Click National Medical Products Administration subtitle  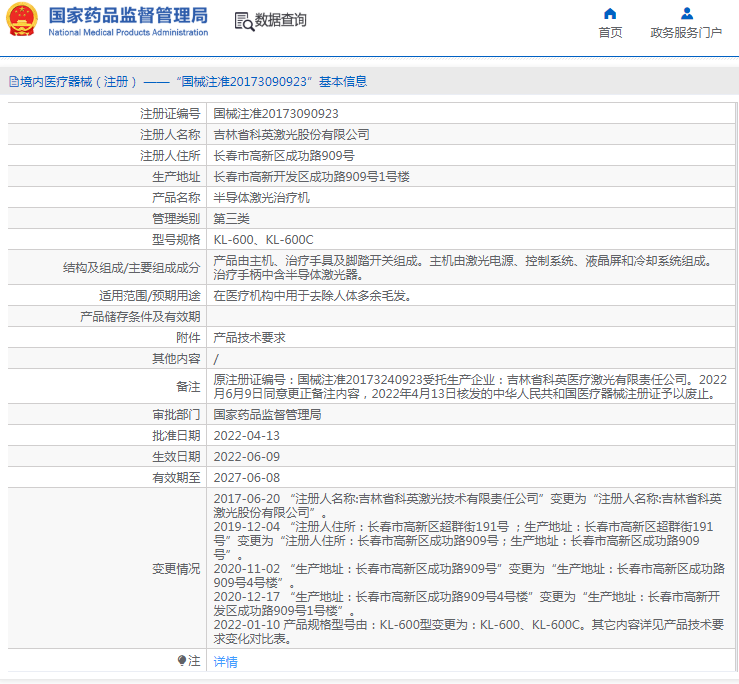pyautogui.click(x=128, y=33)
